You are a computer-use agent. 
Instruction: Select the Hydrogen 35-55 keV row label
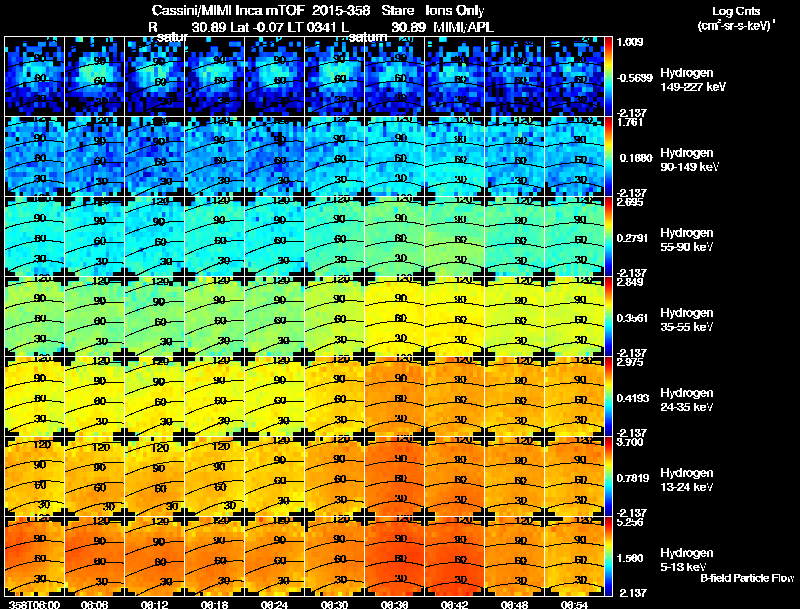(686, 320)
